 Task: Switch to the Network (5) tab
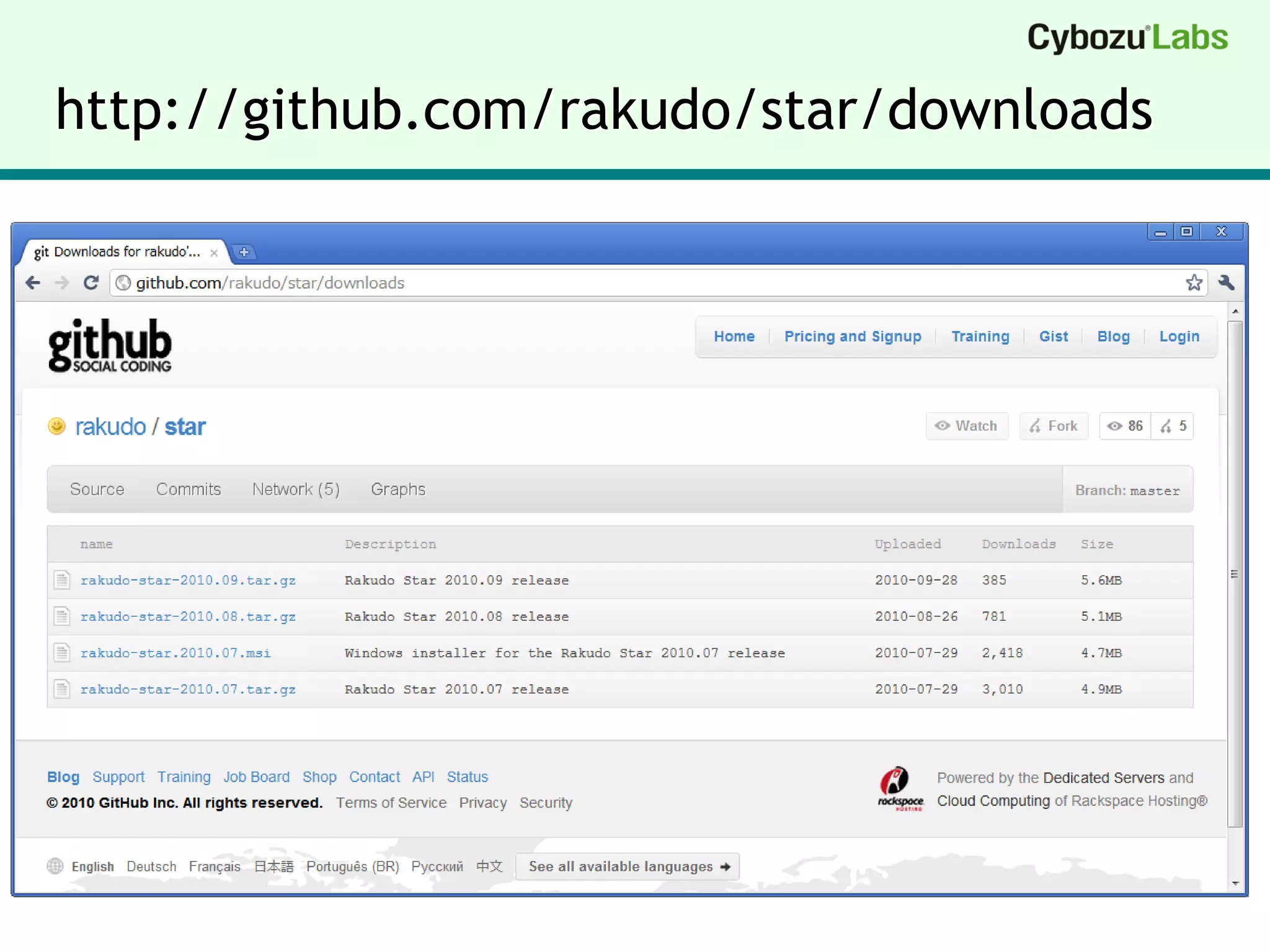point(296,489)
